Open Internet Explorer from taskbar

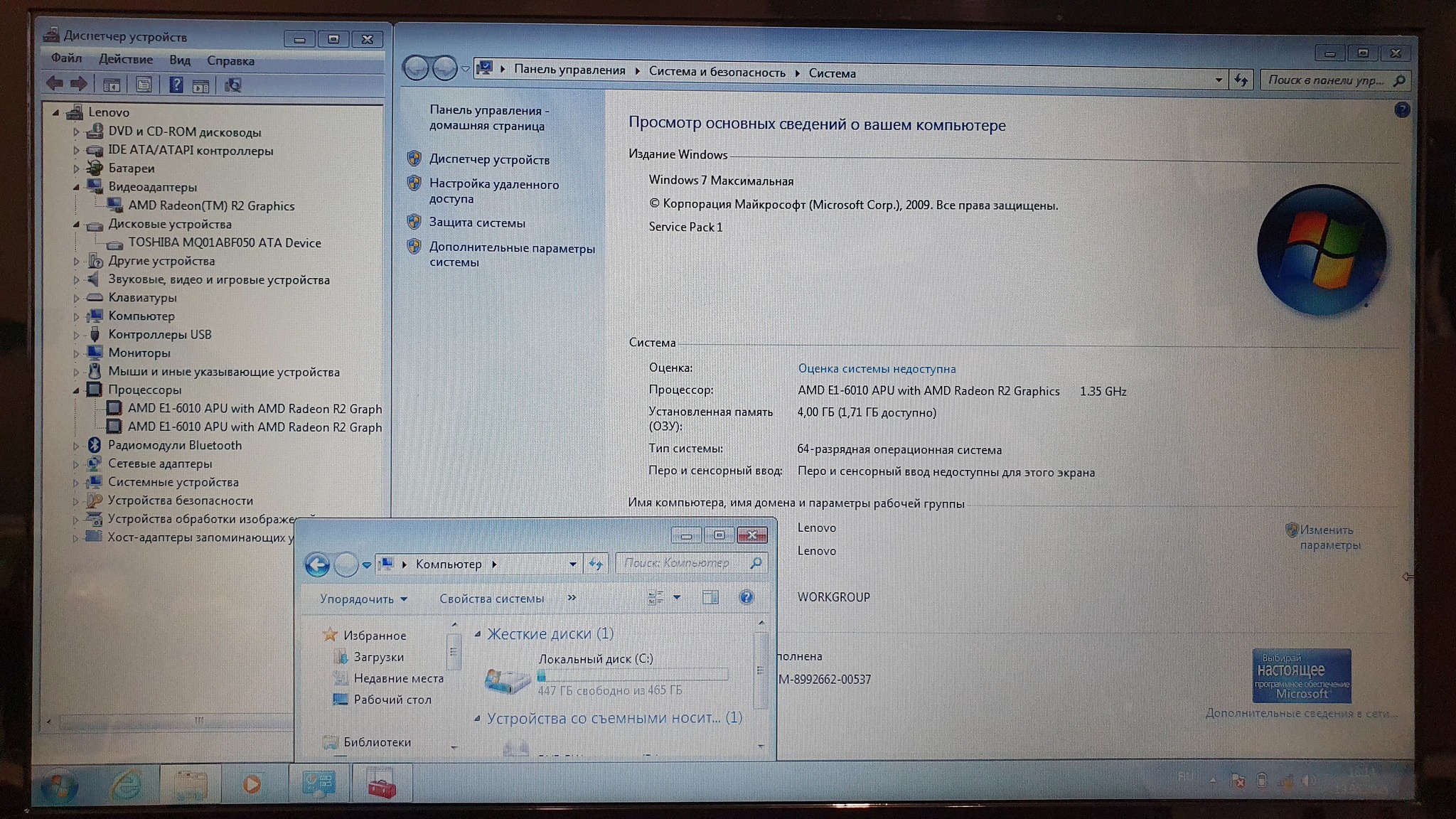(x=127, y=785)
